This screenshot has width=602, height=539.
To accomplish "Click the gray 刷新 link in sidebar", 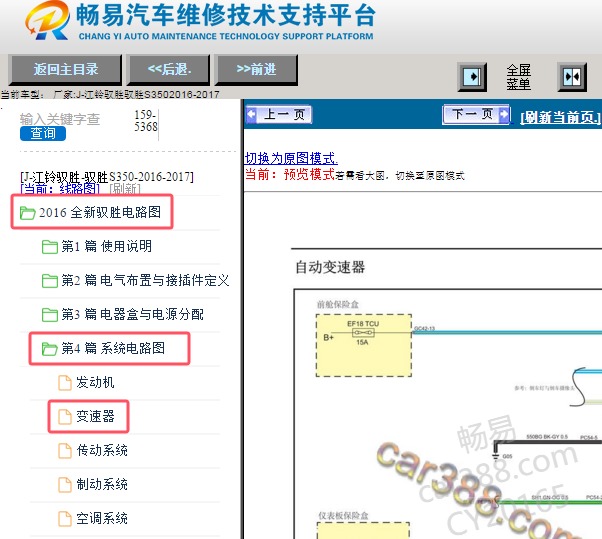I will [x=125, y=189].
